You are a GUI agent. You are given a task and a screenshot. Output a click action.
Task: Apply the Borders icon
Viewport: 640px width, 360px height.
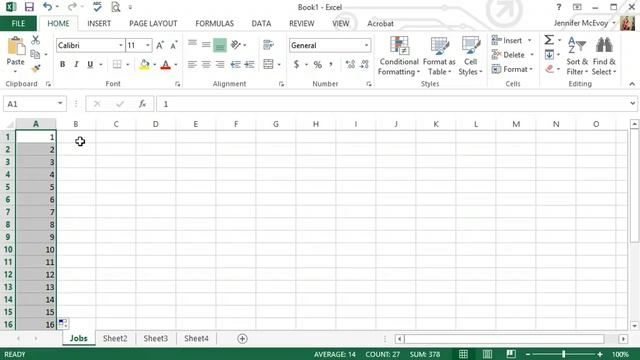[117, 64]
